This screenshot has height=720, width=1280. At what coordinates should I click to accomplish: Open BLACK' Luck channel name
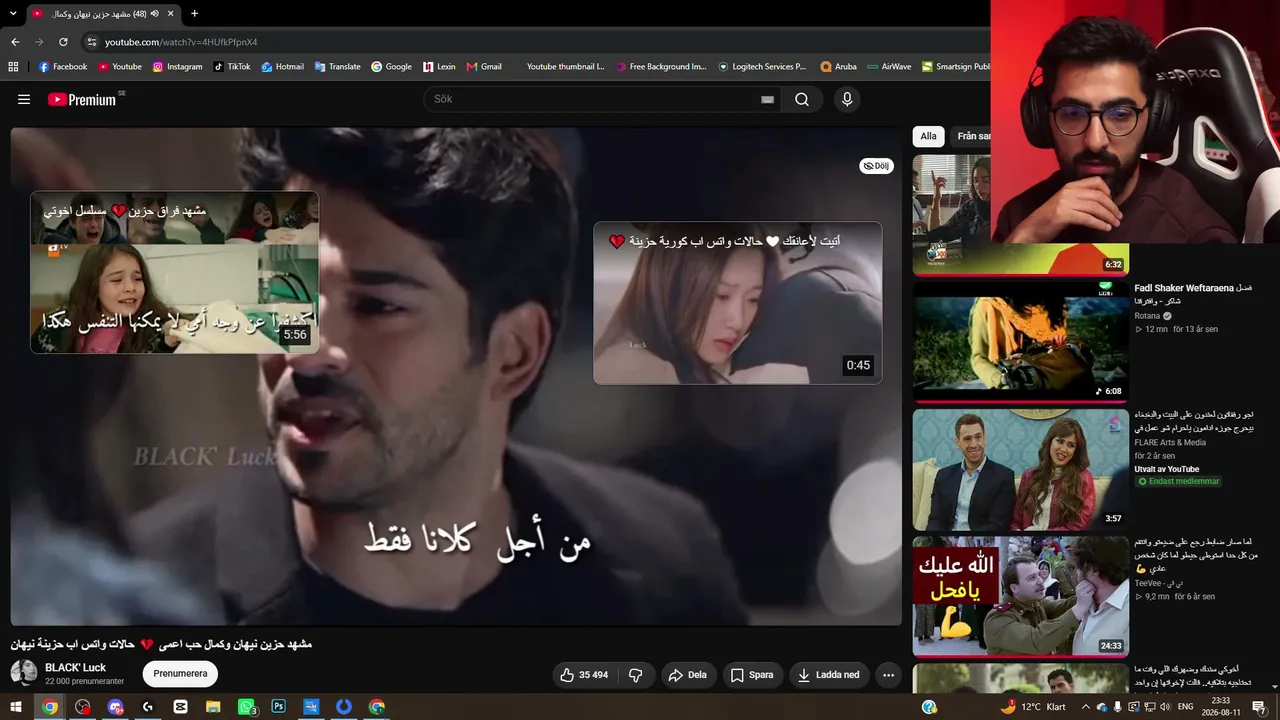75,668
